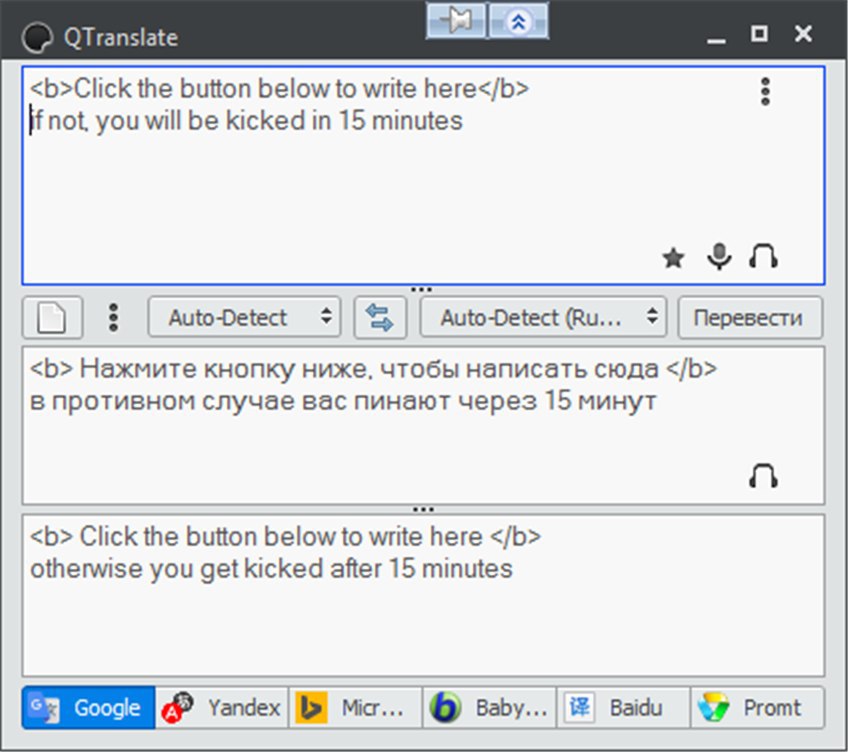This screenshot has width=848, height=752.
Task: Open target language Auto-Detect (Ru...) dropdown
Action: pos(543,318)
